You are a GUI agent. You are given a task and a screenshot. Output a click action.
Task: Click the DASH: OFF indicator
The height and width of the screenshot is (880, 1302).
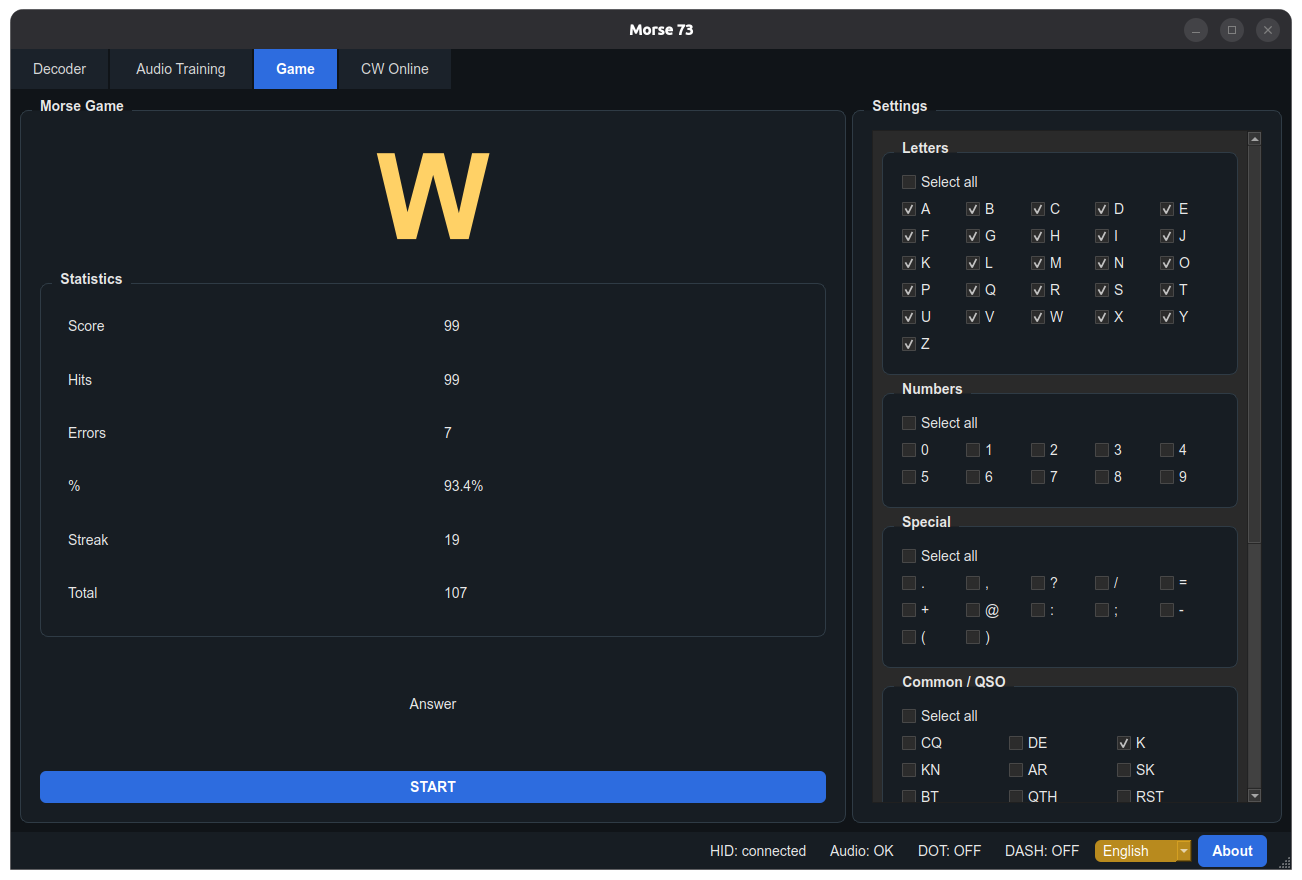[x=1042, y=851]
